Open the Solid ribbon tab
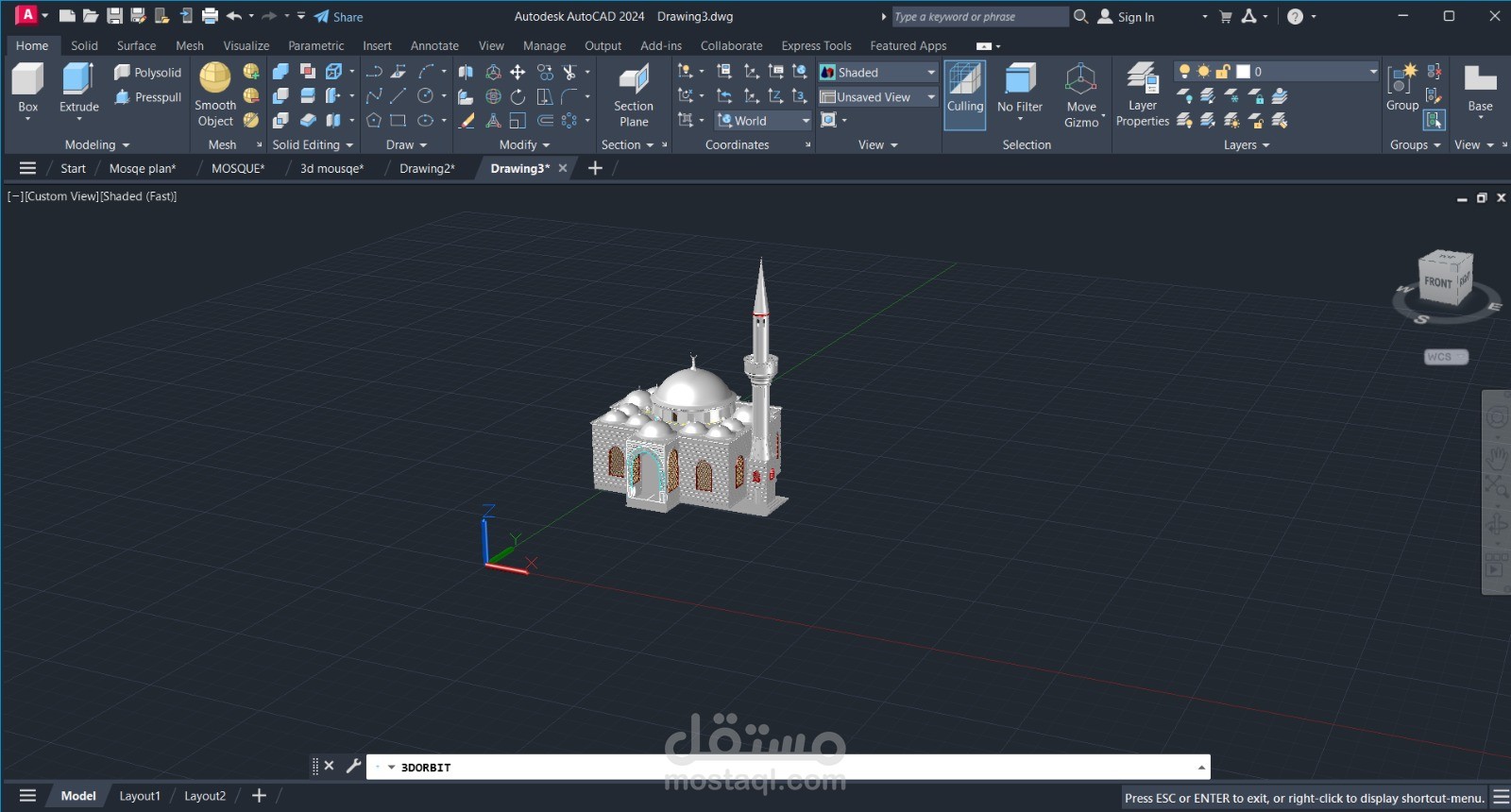The width and height of the screenshot is (1511, 812). [84, 45]
